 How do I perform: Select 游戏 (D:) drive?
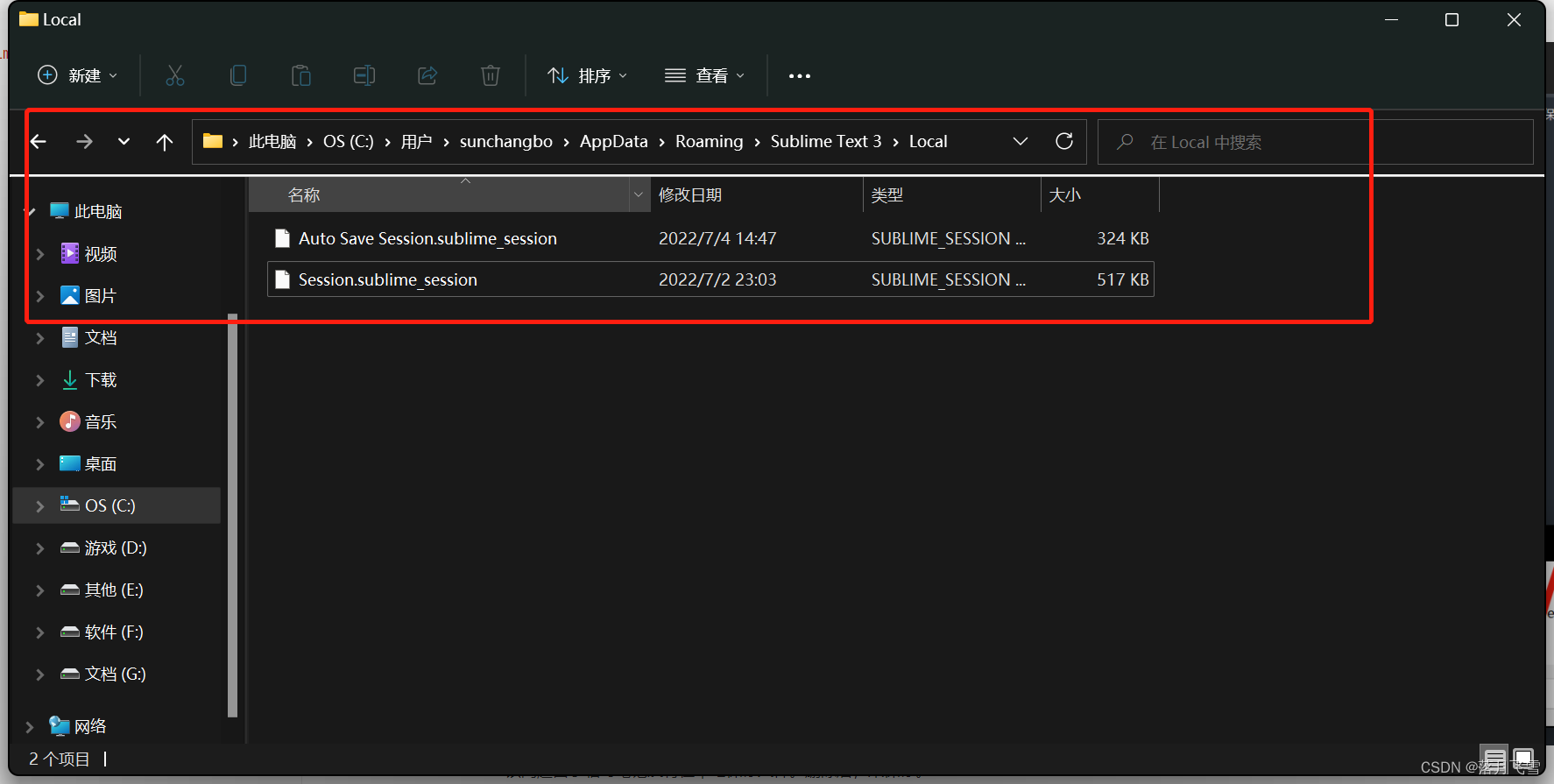[x=116, y=548]
